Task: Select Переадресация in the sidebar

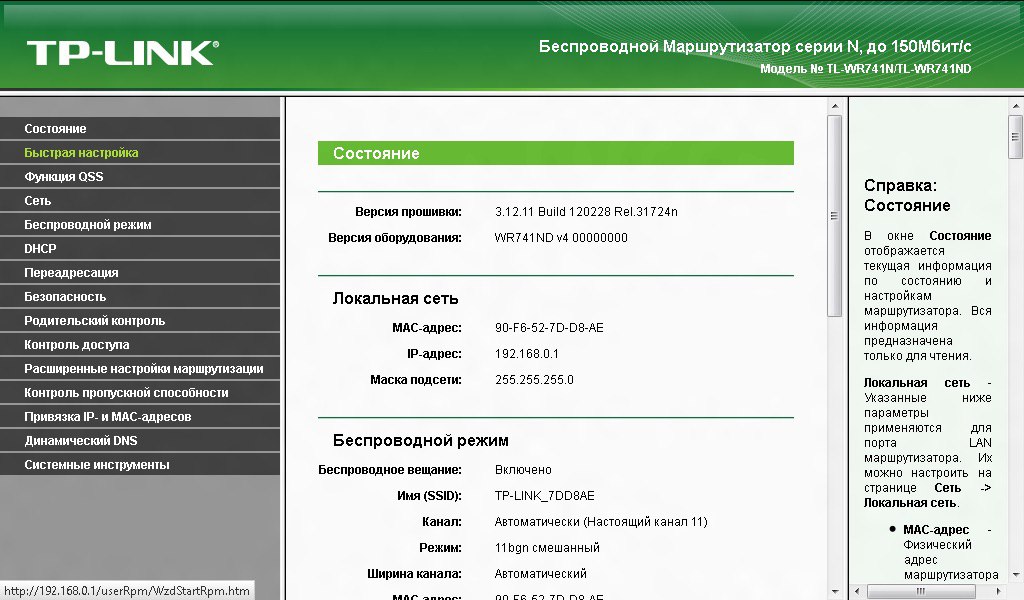Action: 140,273
